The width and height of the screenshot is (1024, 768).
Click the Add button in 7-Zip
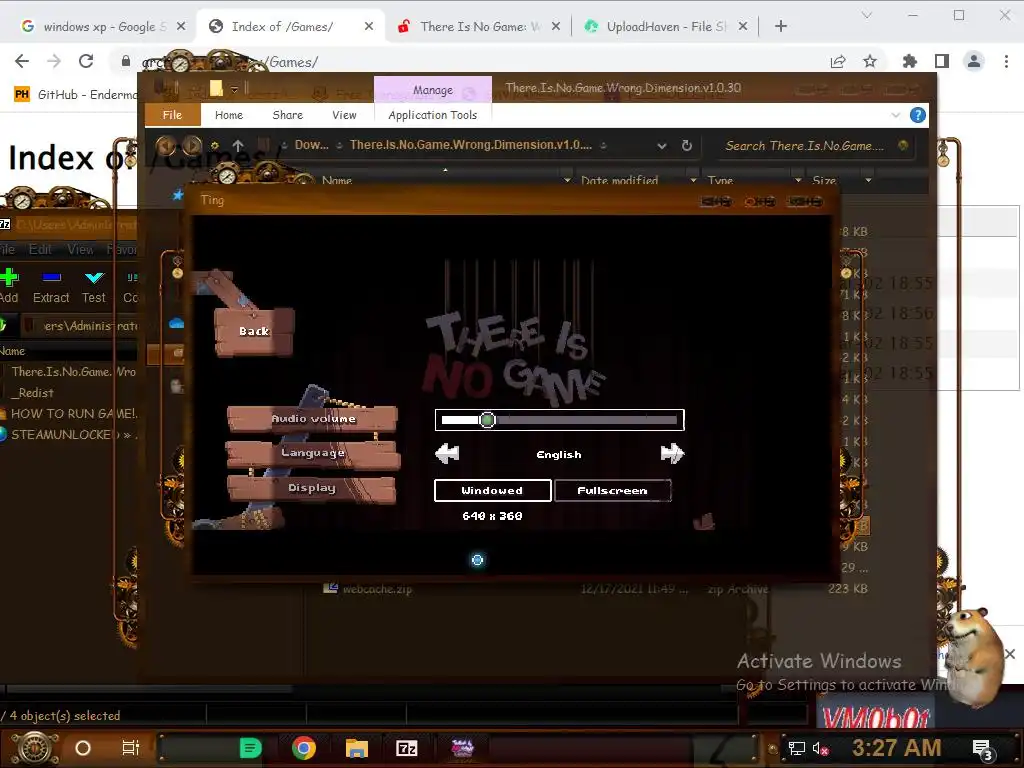9,286
